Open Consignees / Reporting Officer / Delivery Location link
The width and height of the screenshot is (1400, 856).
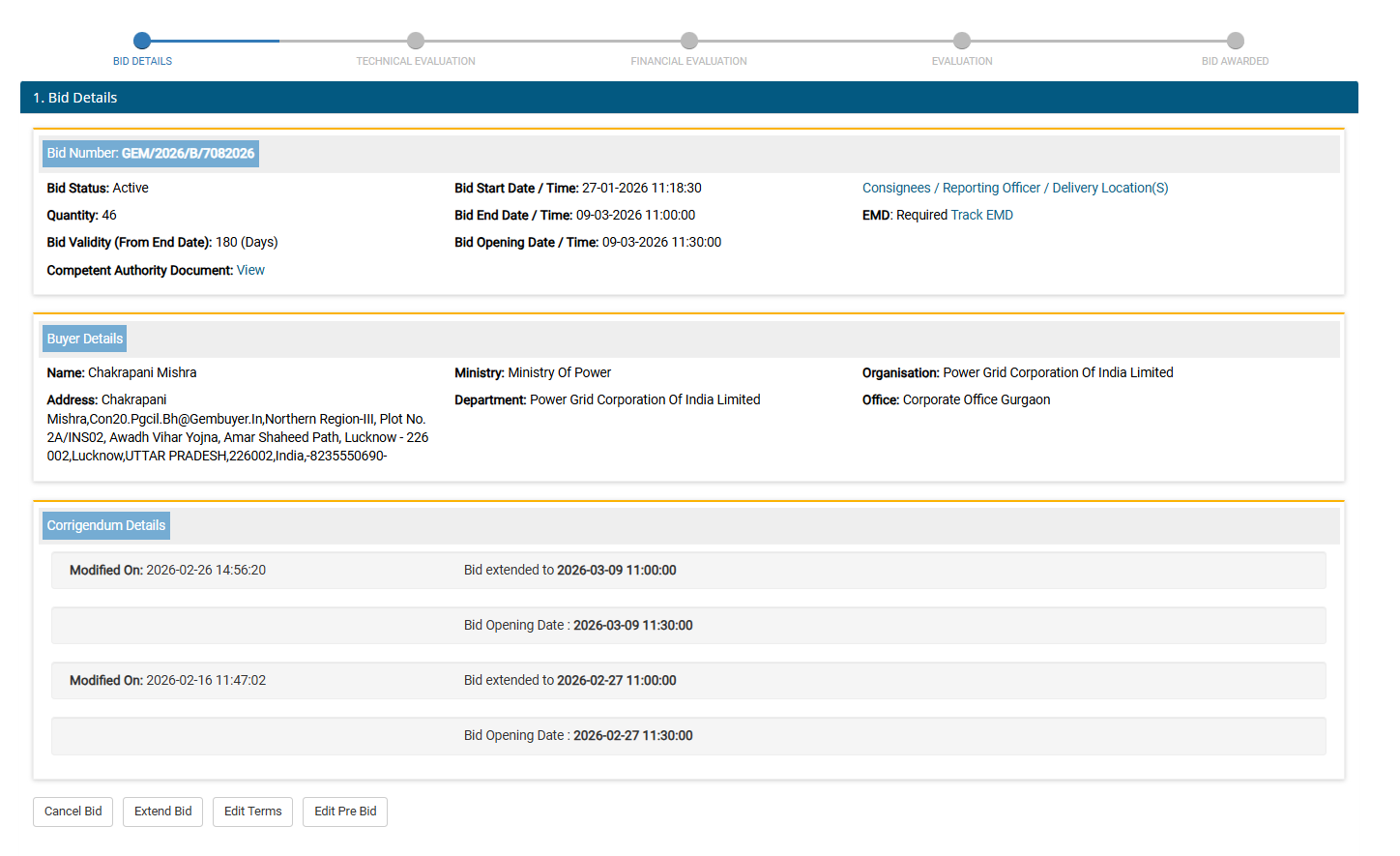(x=1015, y=189)
